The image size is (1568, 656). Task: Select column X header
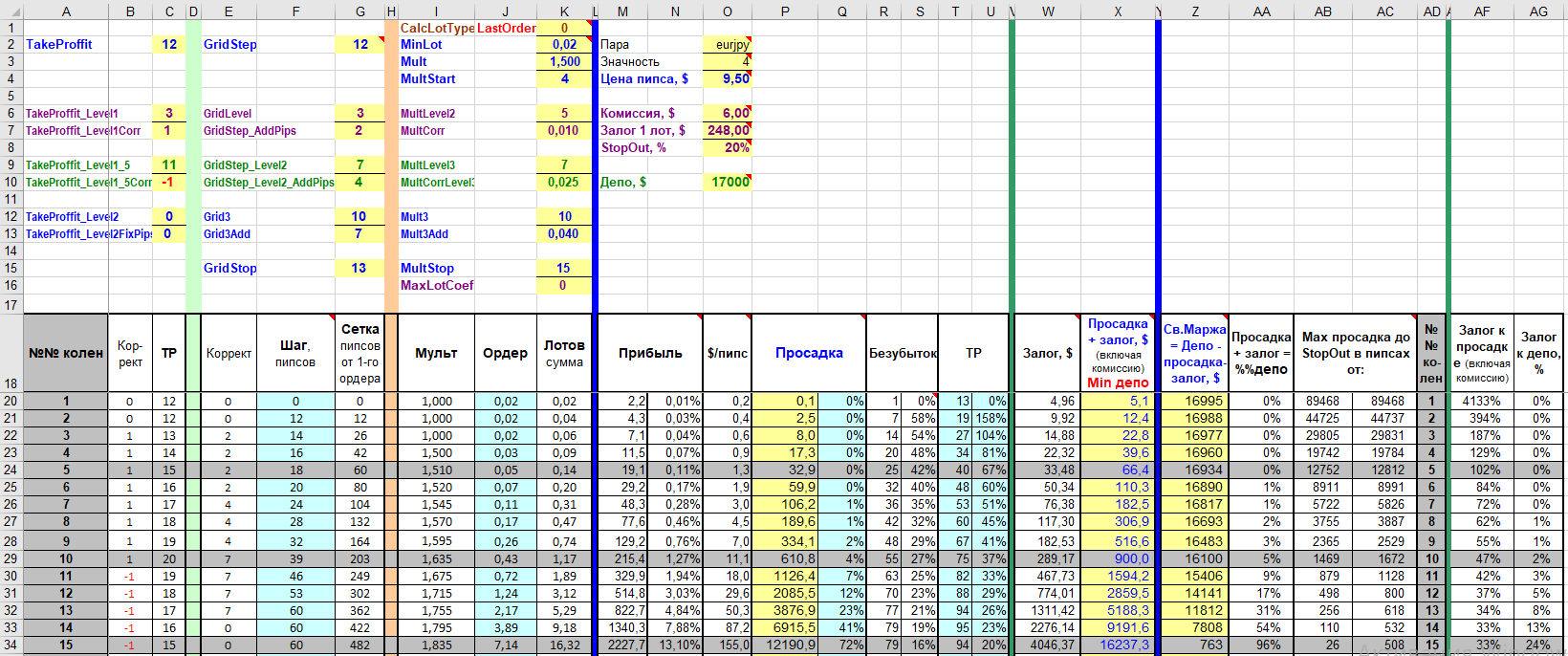pyautogui.click(x=1118, y=11)
